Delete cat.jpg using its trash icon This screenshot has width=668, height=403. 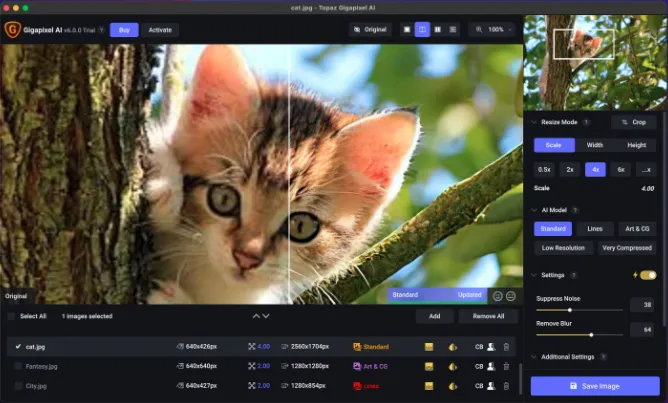506,347
